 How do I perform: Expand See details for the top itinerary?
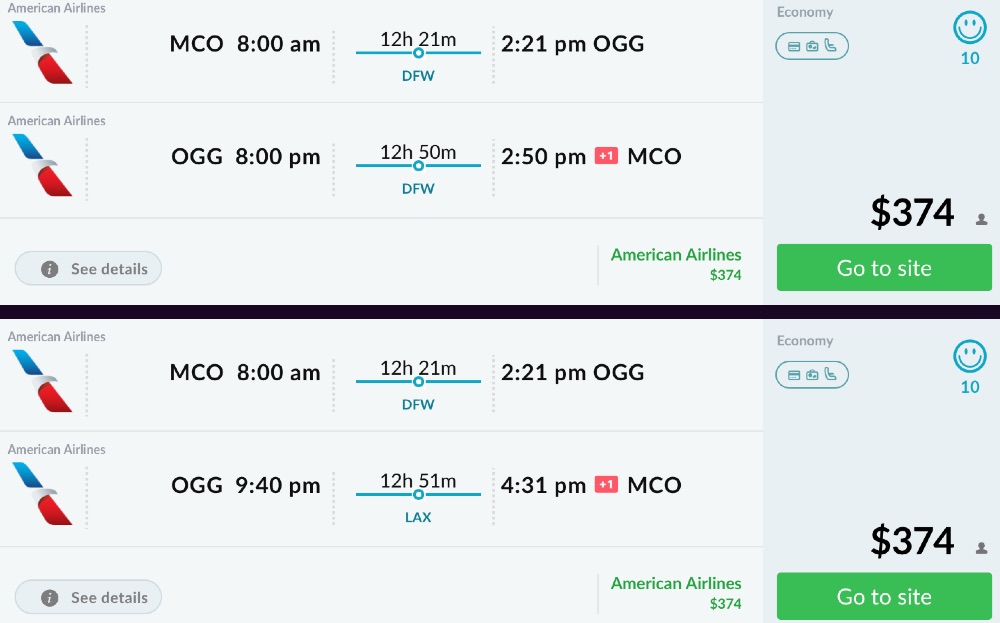88,269
